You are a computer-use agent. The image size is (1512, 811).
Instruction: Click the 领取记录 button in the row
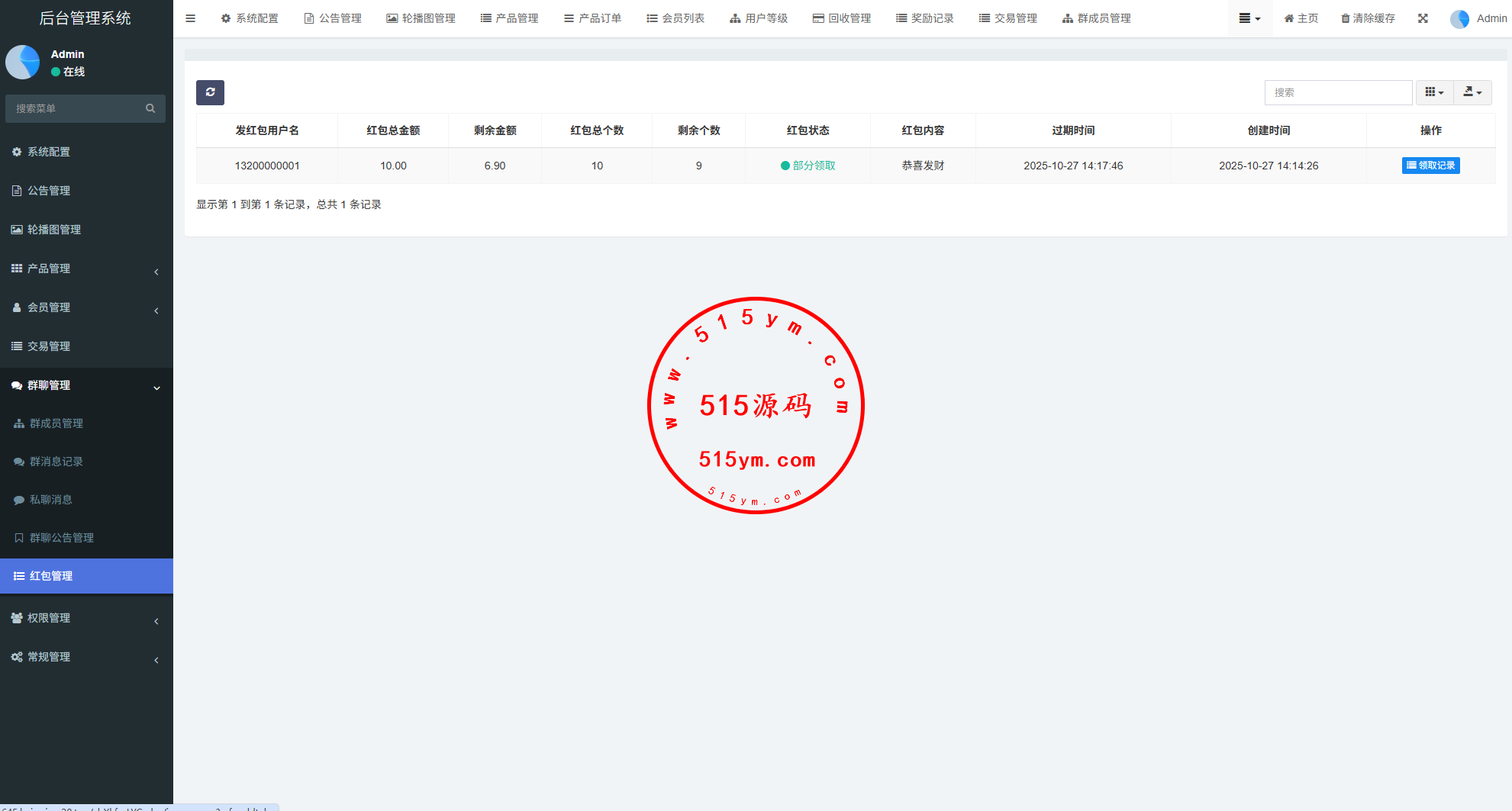pyautogui.click(x=1430, y=166)
